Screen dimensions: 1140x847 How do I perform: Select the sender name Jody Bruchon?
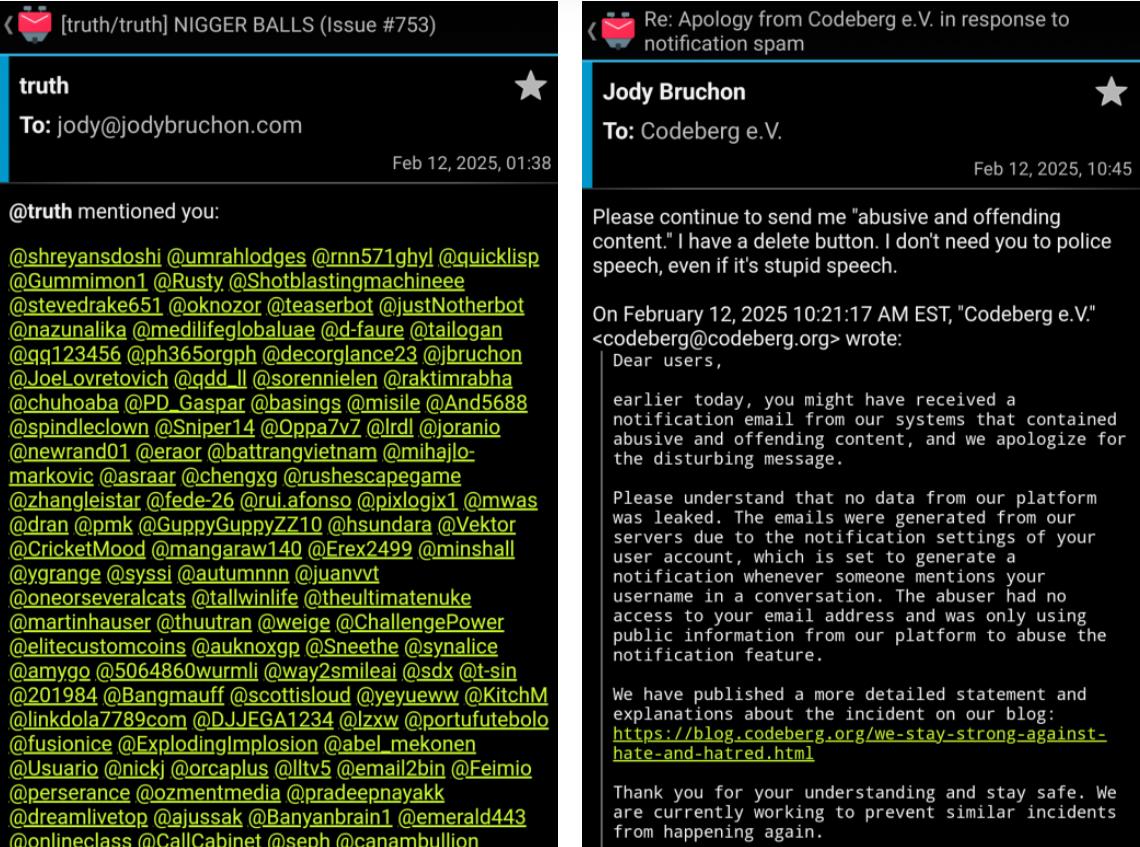[674, 92]
